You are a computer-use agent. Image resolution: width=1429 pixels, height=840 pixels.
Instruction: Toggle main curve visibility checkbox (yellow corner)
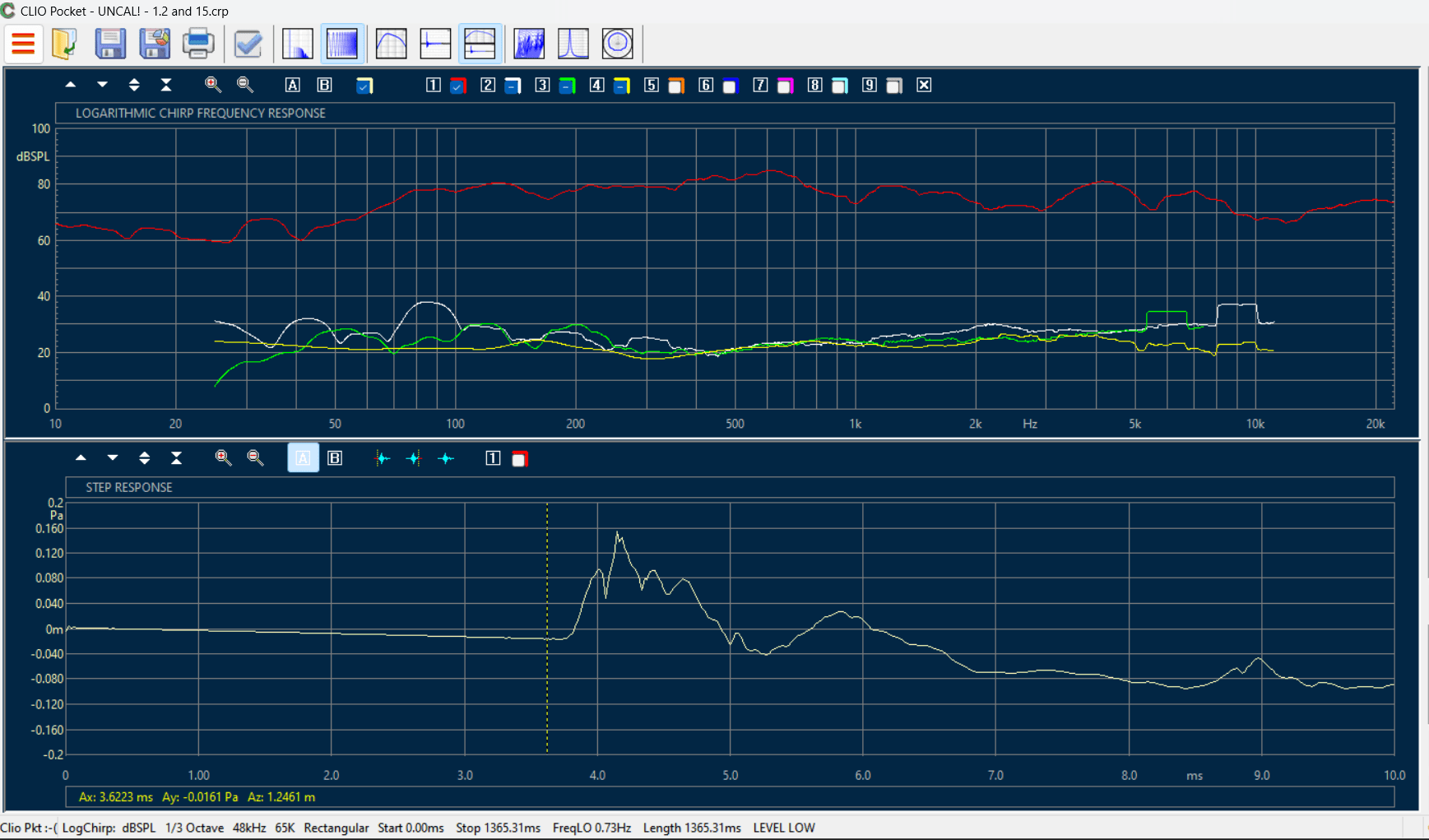pyautogui.click(x=364, y=86)
